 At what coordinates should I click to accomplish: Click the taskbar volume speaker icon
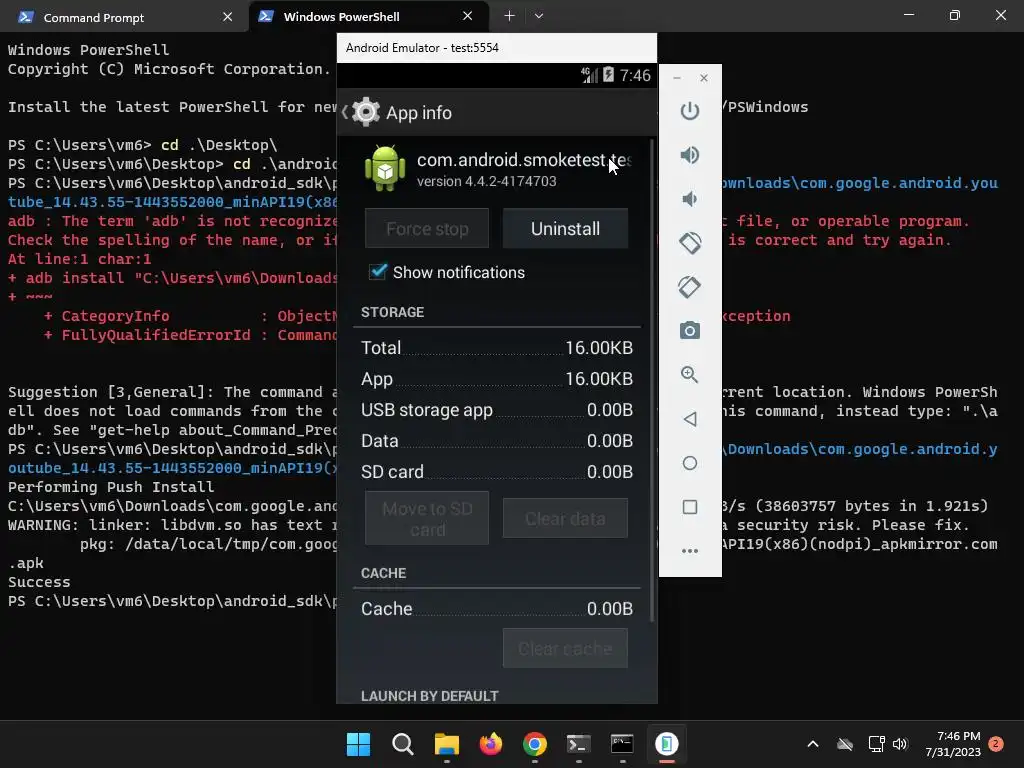coord(900,744)
